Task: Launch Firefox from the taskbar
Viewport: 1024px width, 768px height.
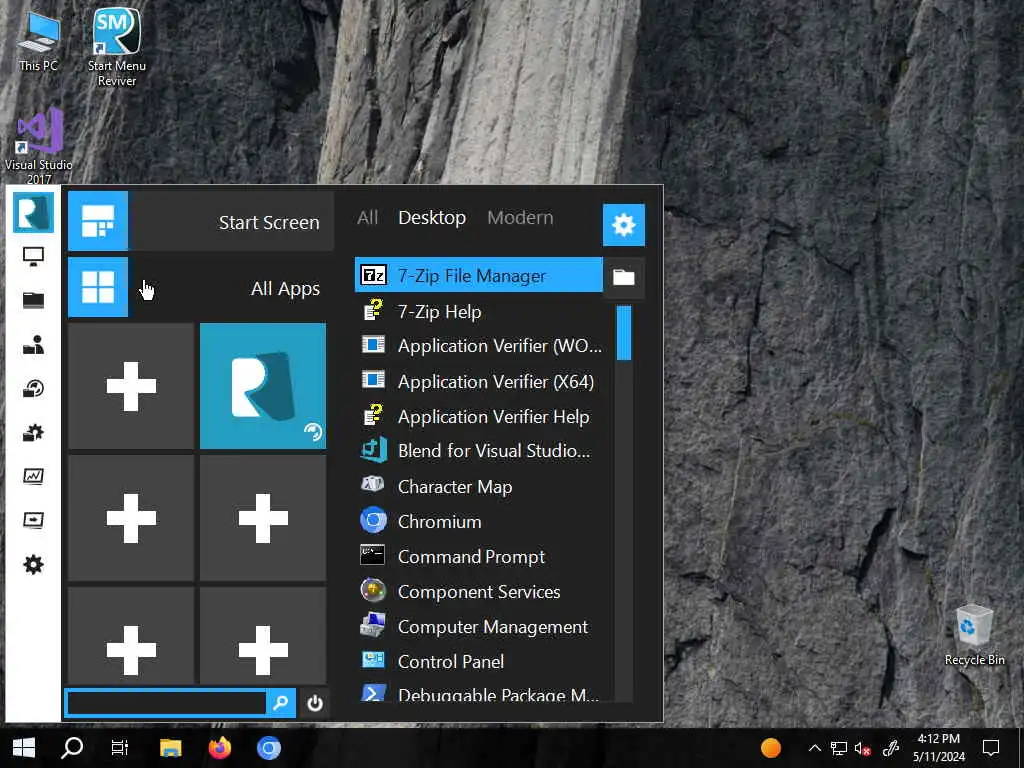Action: click(x=220, y=748)
